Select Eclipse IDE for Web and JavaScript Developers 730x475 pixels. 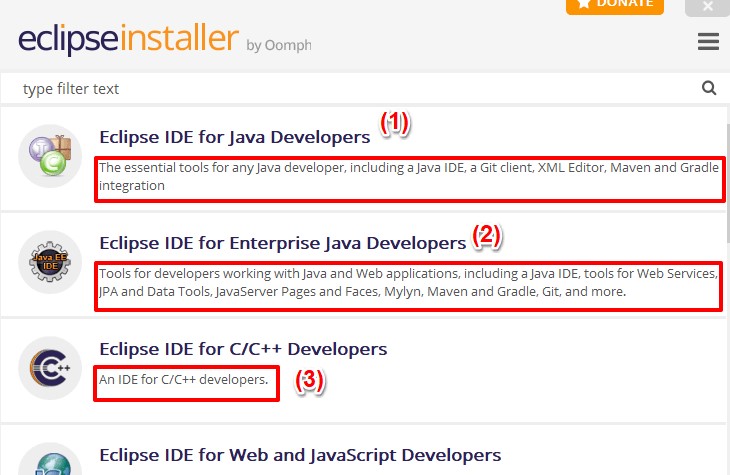pyautogui.click(x=300, y=455)
